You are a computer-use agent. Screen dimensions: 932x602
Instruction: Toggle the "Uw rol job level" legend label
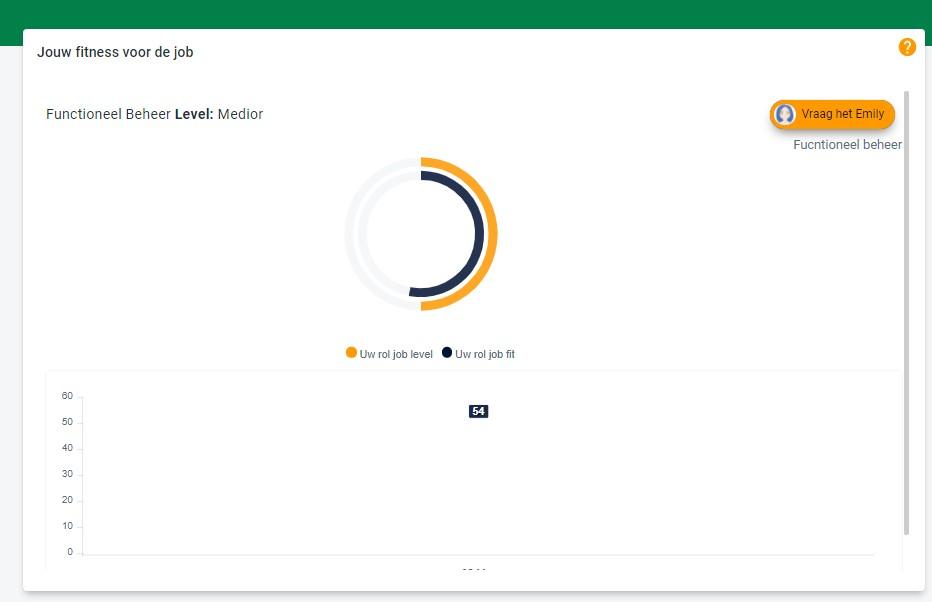point(396,354)
